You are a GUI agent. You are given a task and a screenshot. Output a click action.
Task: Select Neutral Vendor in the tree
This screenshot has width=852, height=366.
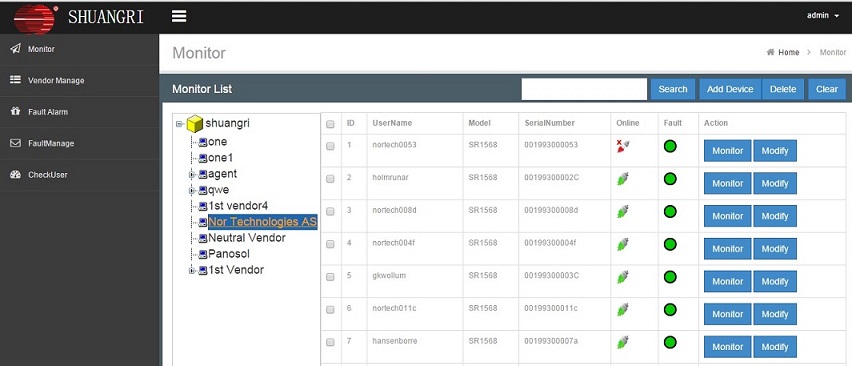click(247, 238)
